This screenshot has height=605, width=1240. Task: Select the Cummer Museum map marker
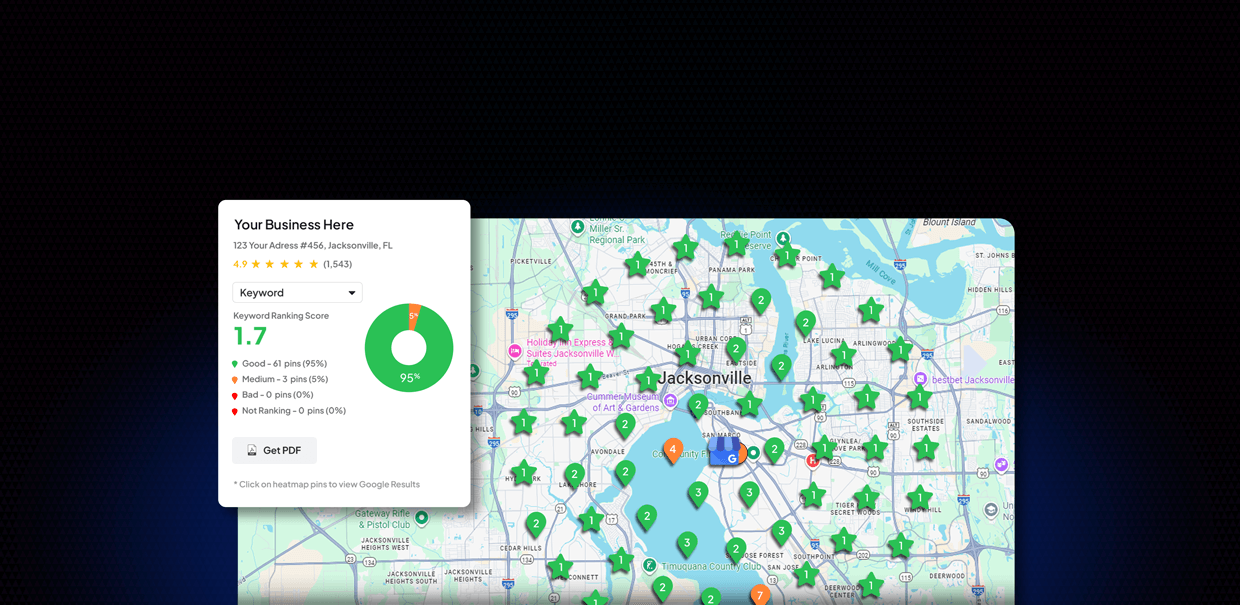pyautogui.click(x=670, y=401)
